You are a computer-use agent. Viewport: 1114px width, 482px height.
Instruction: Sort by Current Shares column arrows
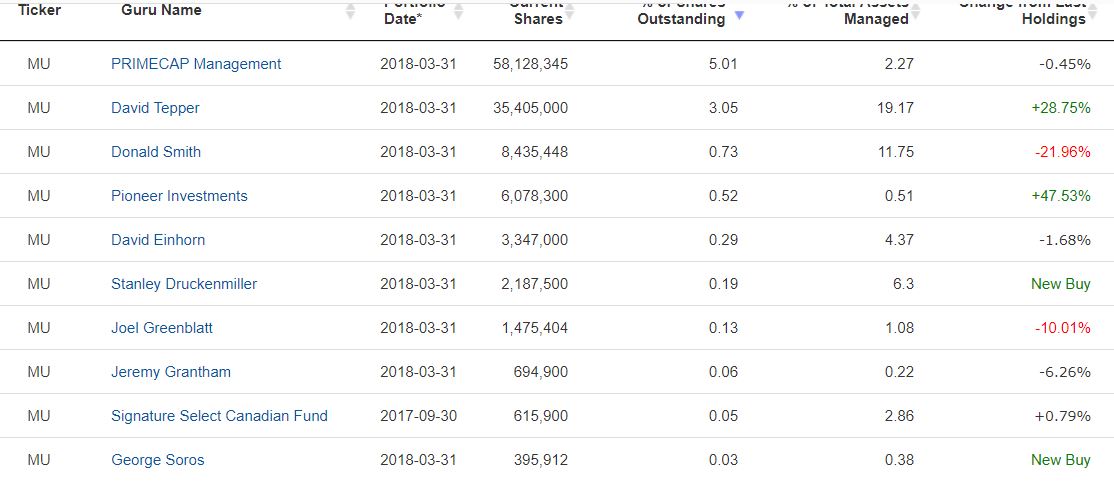pos(569,11)
